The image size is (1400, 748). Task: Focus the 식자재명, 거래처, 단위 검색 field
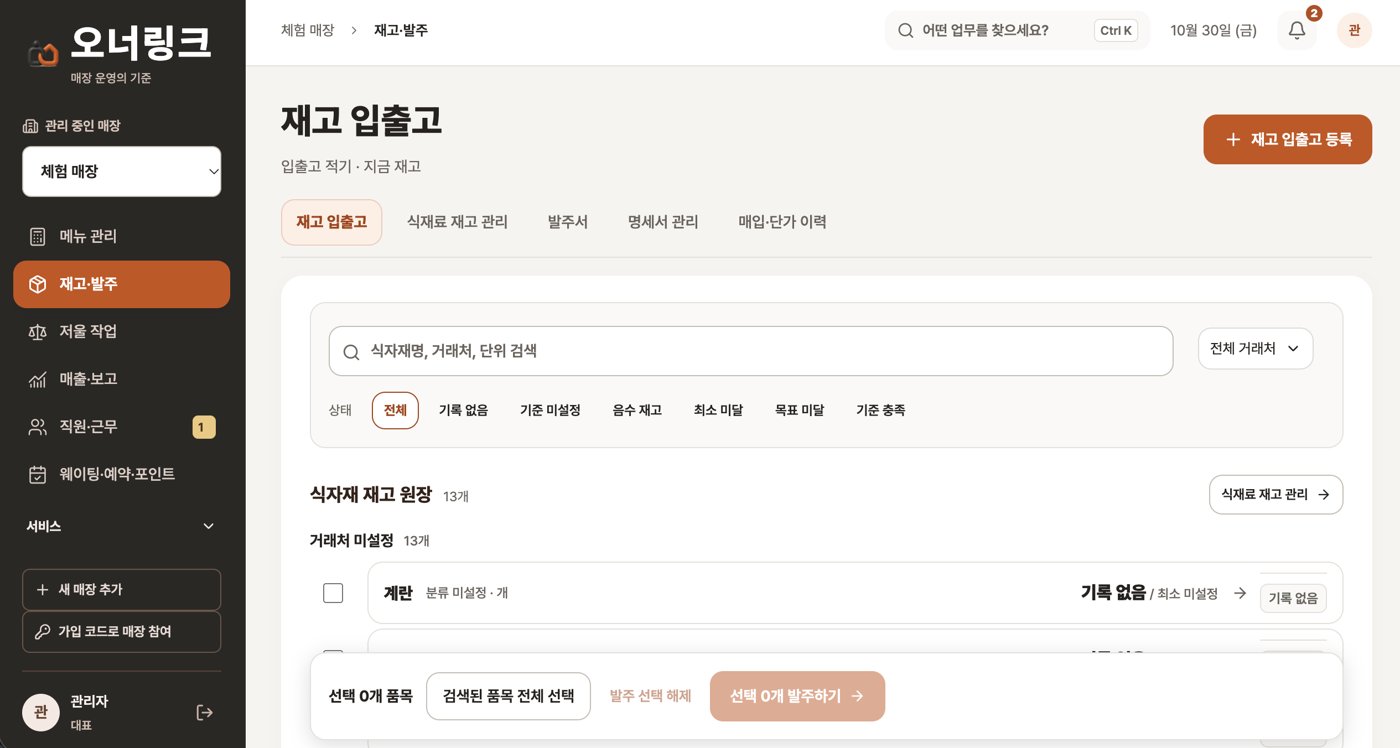[x=750, y=351]
